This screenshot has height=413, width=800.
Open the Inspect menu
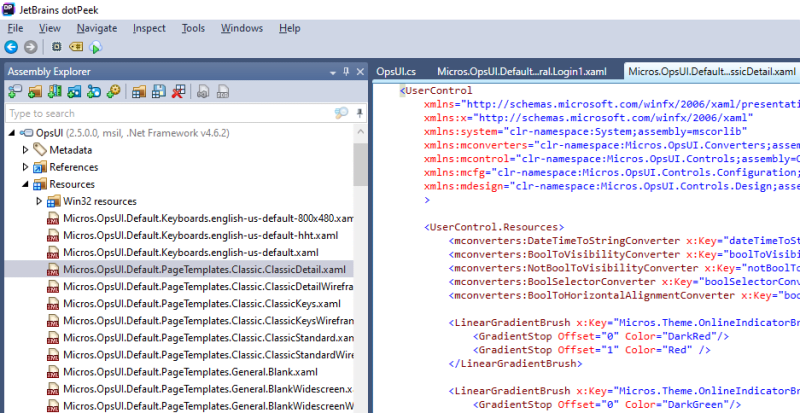coord(149,28)
